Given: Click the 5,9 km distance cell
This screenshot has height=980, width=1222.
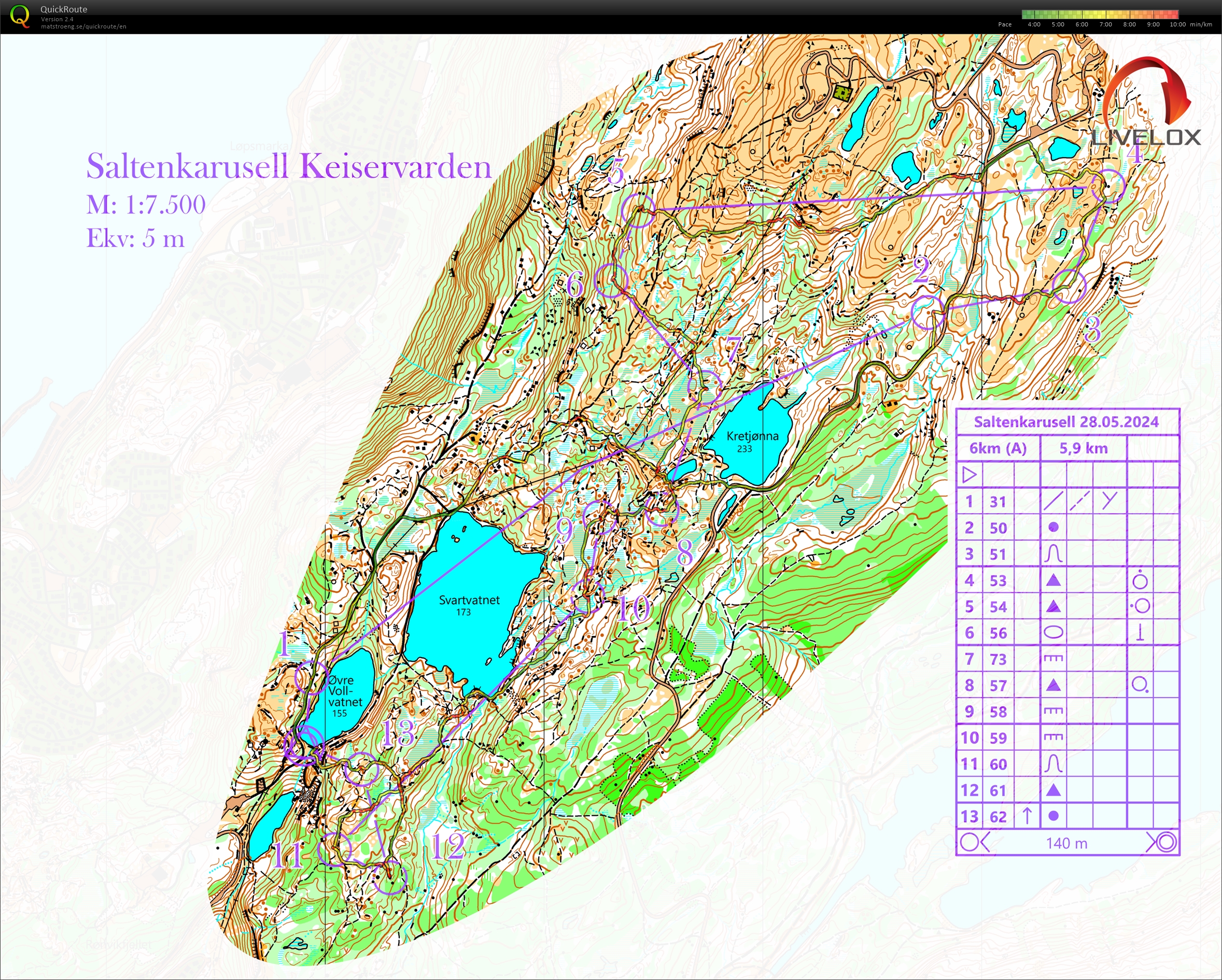Looking at the screenshot, I should pos(1083,448).
